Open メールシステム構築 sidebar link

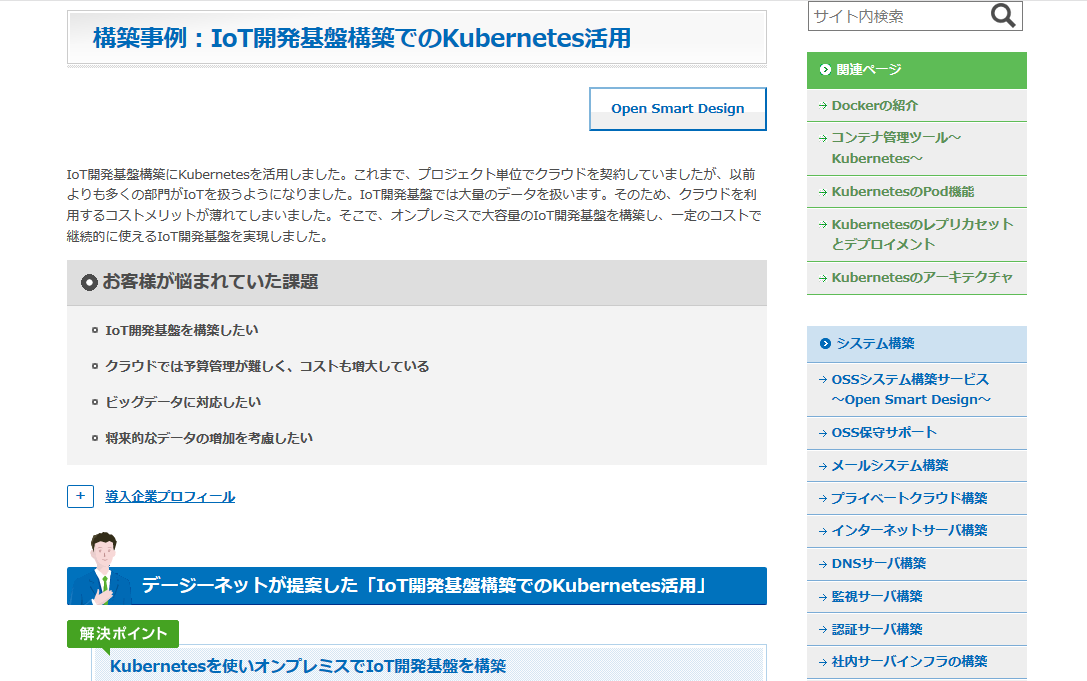tap(889, 465)
